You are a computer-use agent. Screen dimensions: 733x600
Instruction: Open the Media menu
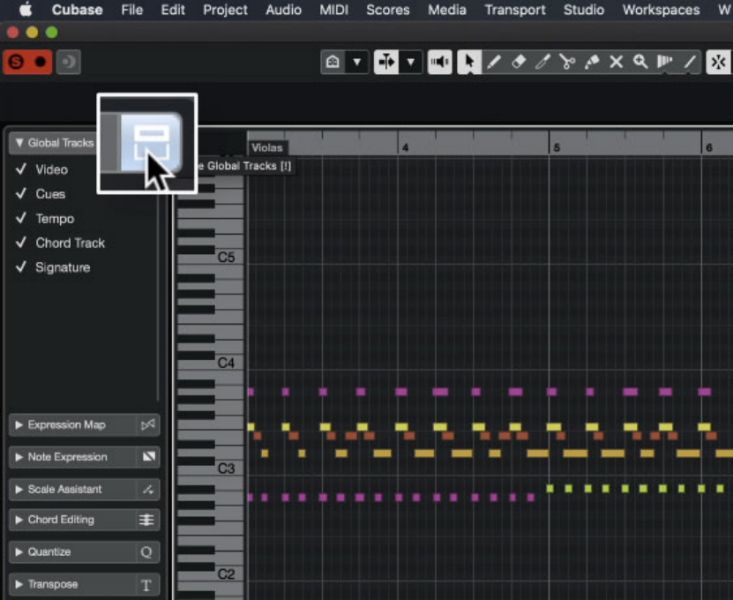(x=447, y=10)
